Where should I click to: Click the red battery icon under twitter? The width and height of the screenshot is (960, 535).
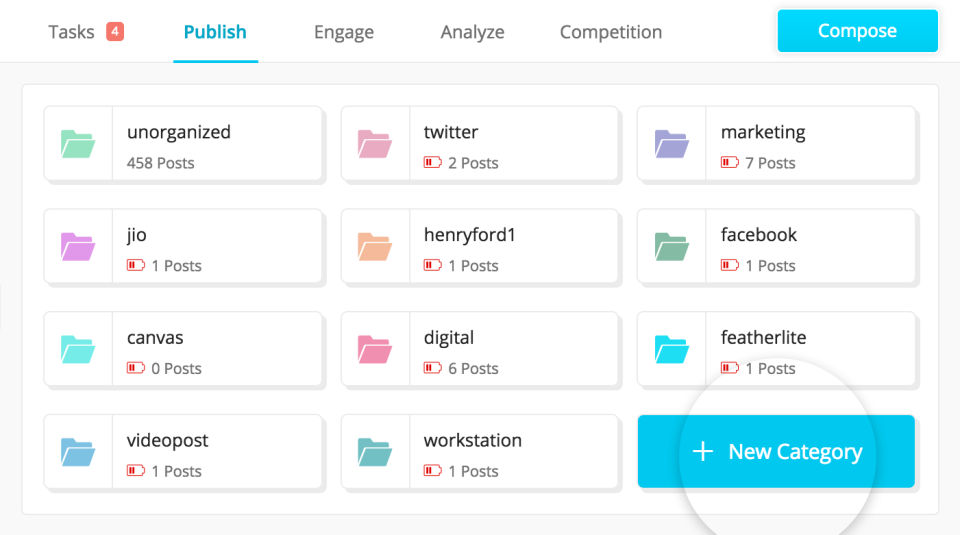click(x=433, y=163)
